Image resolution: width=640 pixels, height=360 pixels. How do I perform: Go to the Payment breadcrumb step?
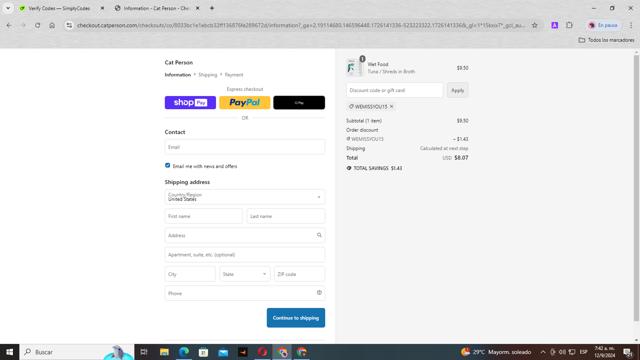(234, 75)
